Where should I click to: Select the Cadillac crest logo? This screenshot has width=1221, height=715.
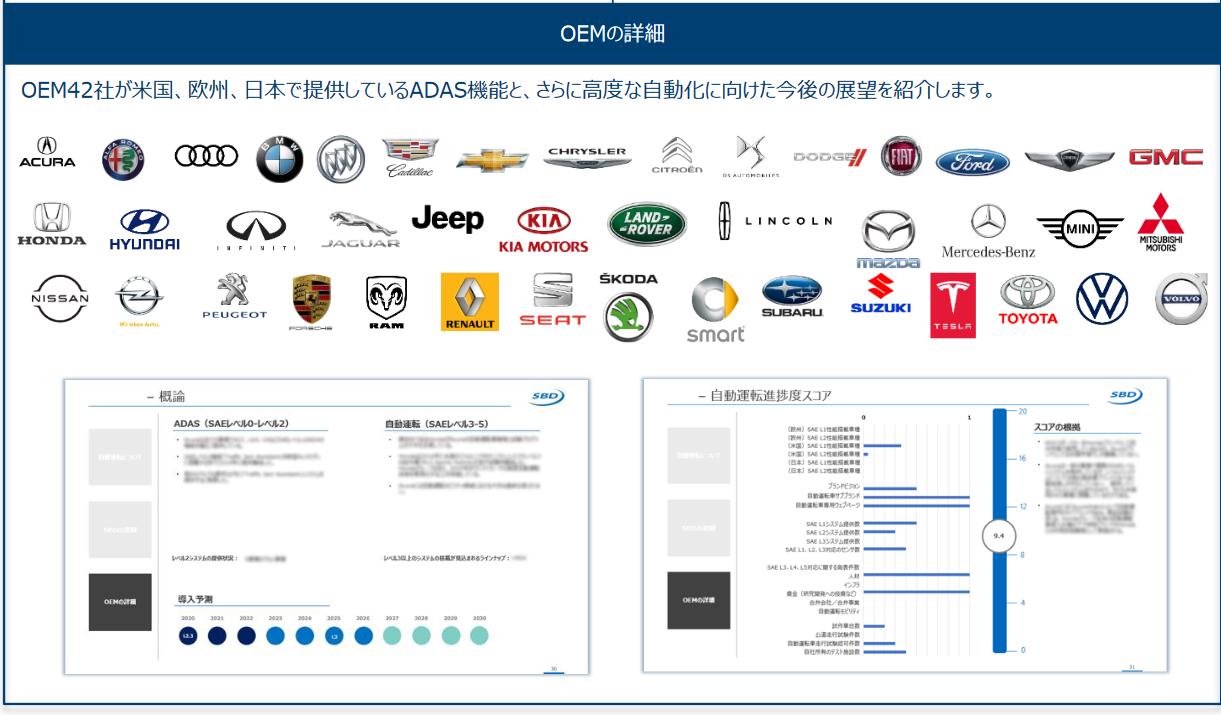coord(410,158)
